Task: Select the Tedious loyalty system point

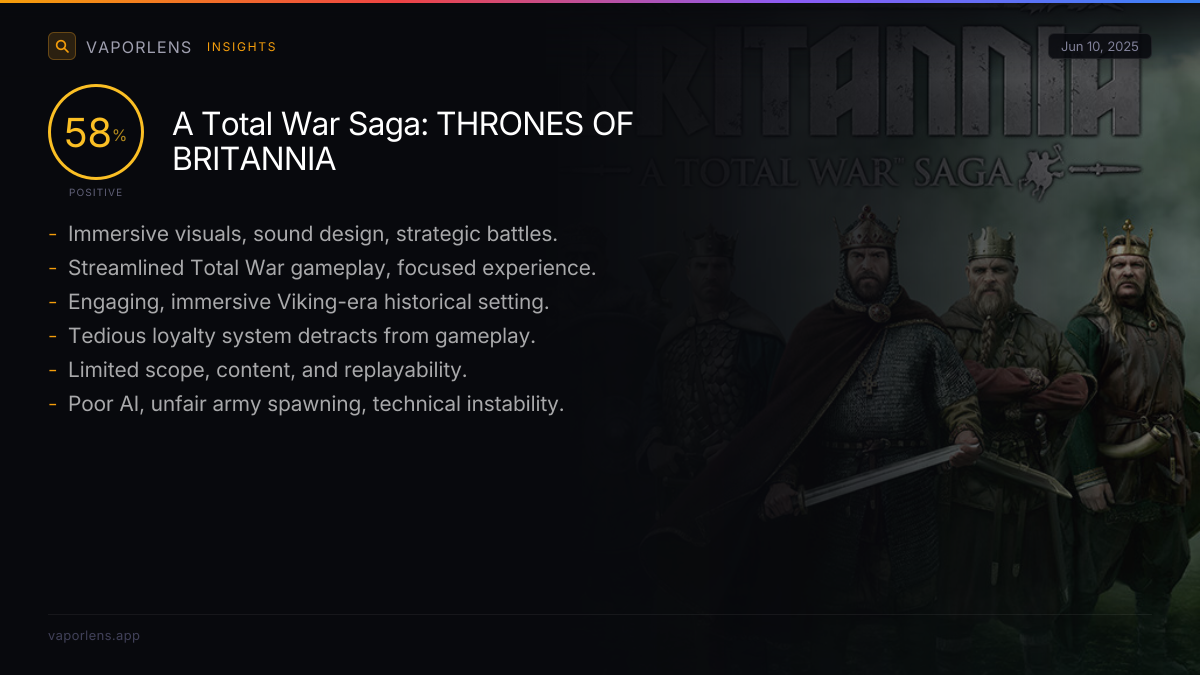Action: [x=301, y=336]
